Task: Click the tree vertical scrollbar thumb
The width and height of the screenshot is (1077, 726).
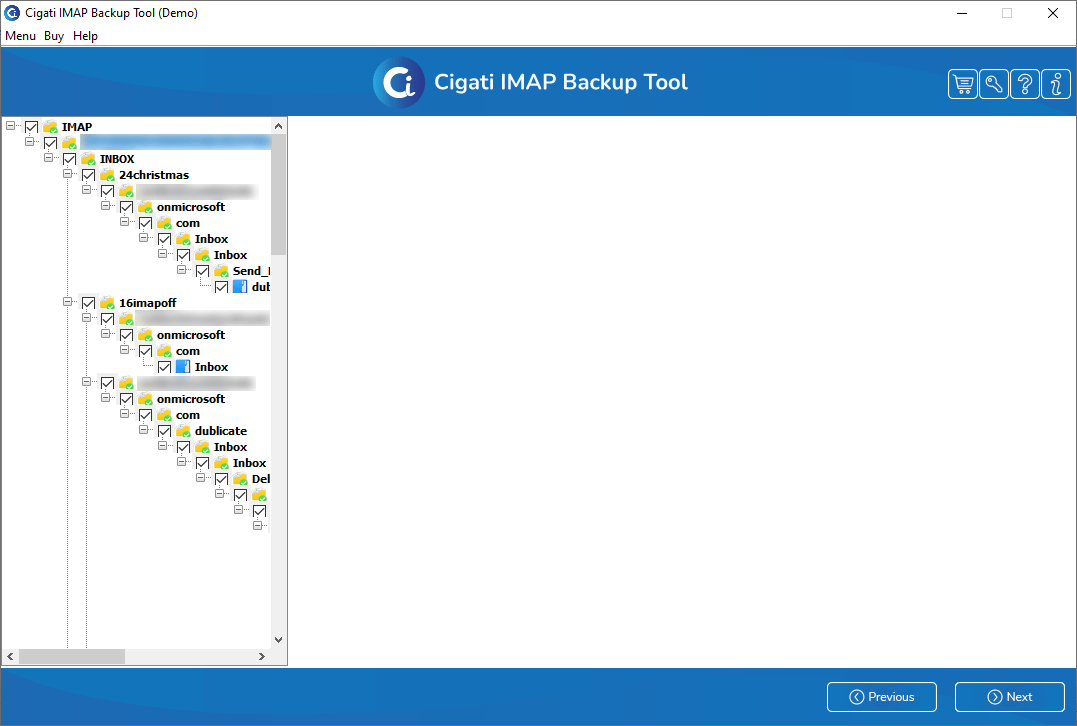Action: click(x=278, y=194)
